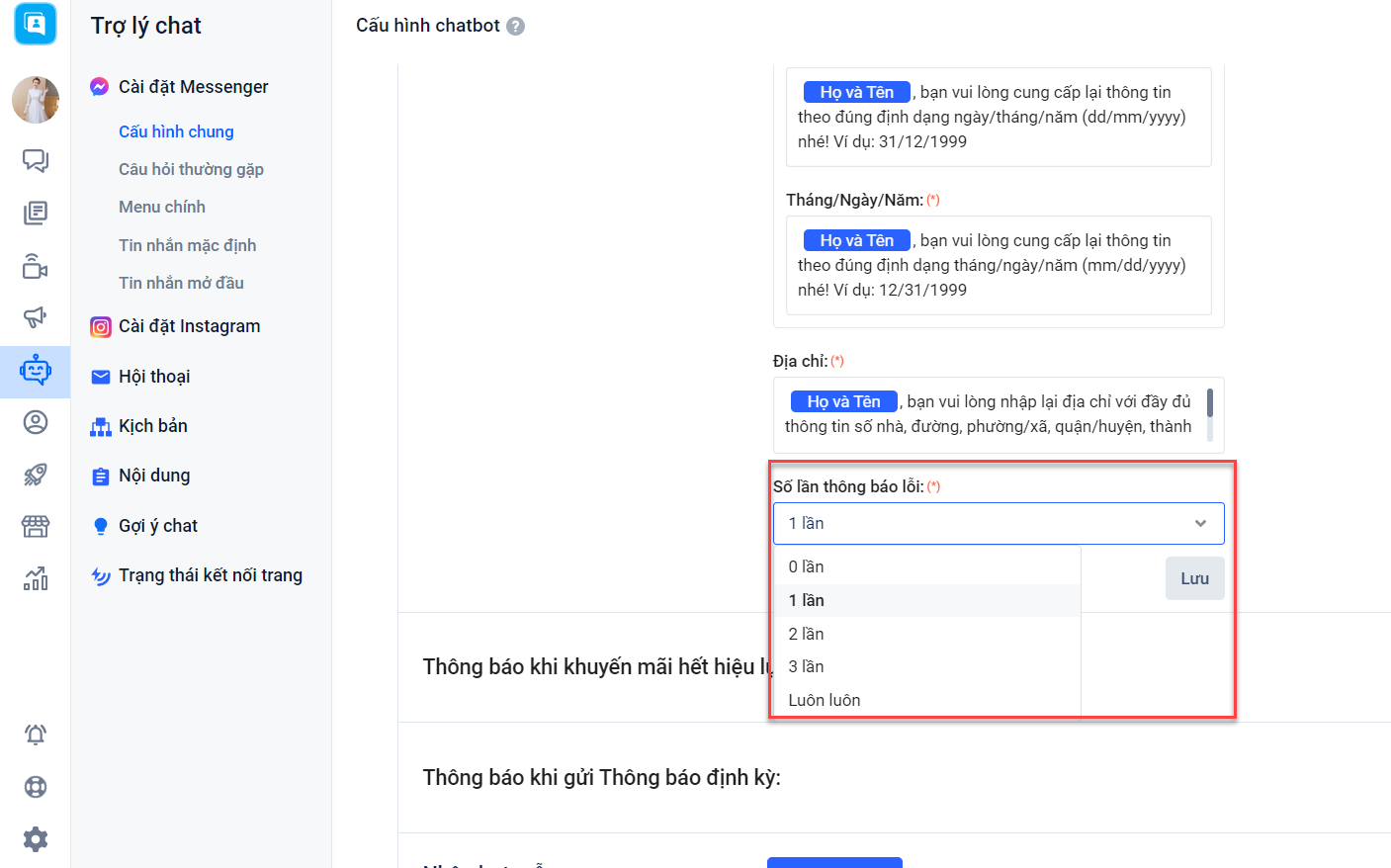
Task: Choose 1 lần option in the dropdown list
Action: tap(926, 600)
